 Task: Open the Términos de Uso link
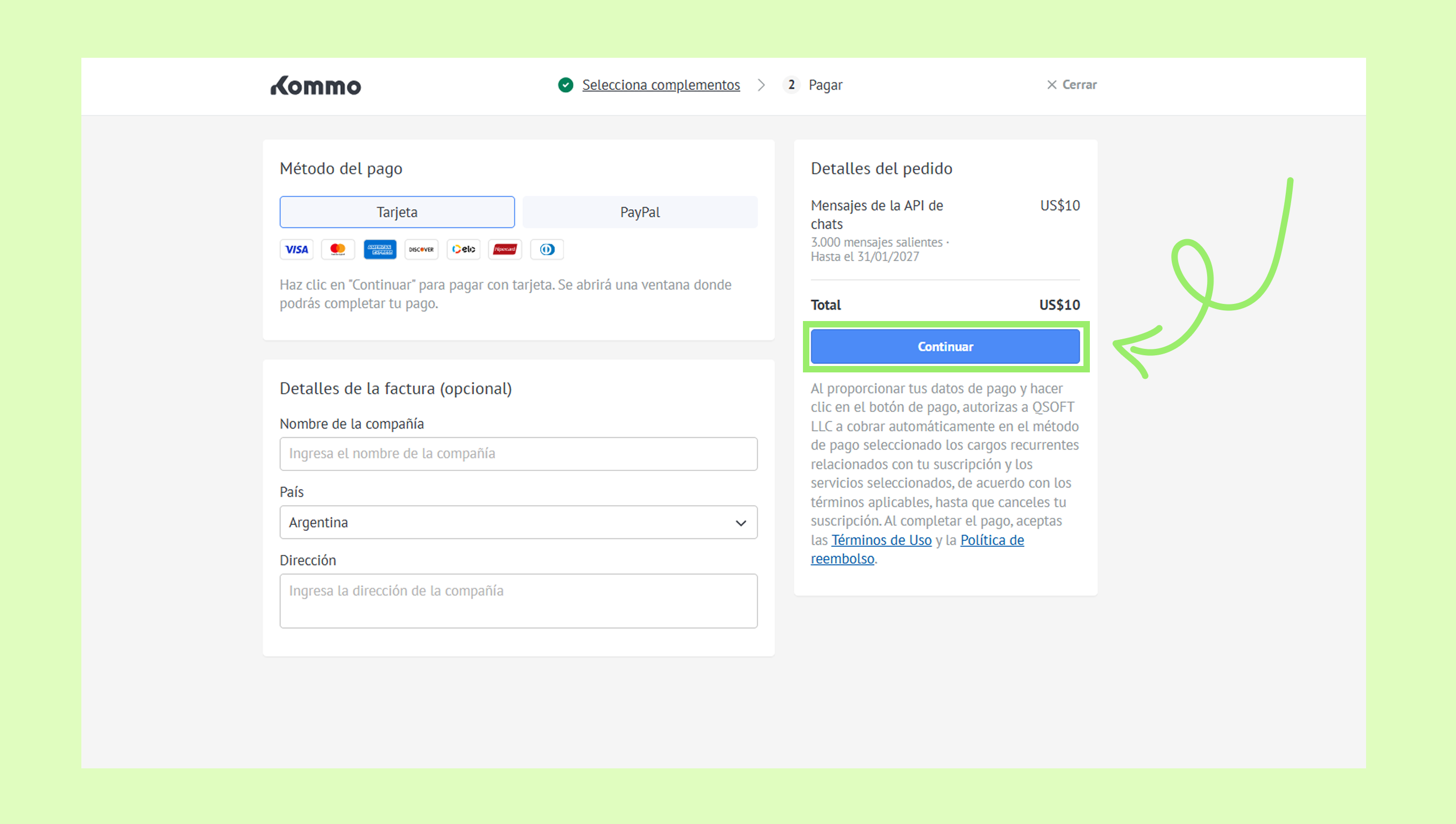[882, 540]
